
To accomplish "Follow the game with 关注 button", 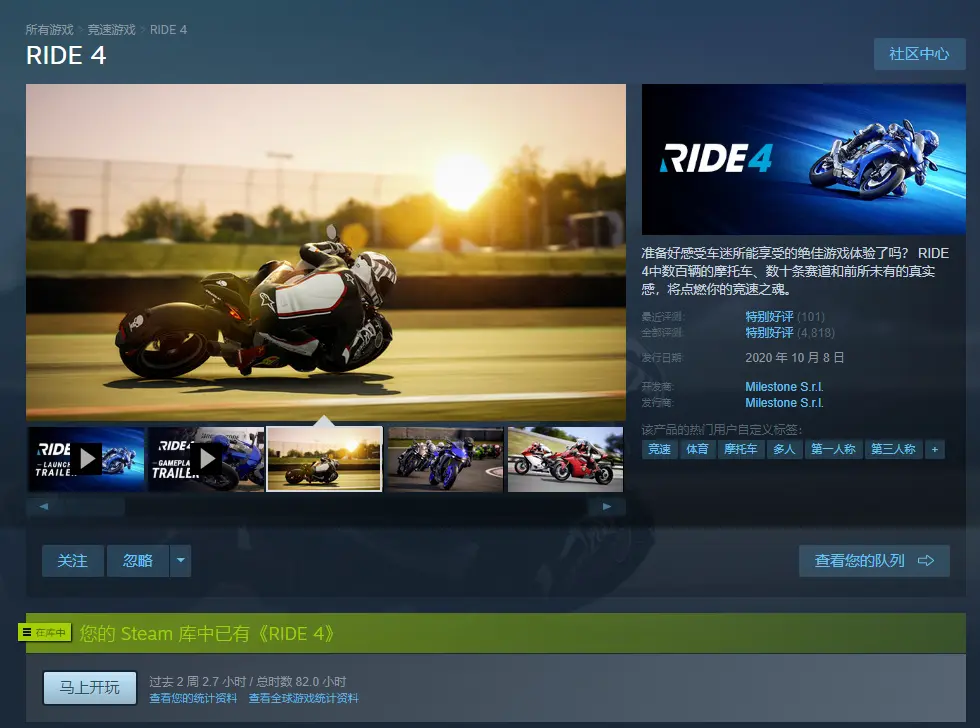I will pyautogui.click(x=72, y=561).
